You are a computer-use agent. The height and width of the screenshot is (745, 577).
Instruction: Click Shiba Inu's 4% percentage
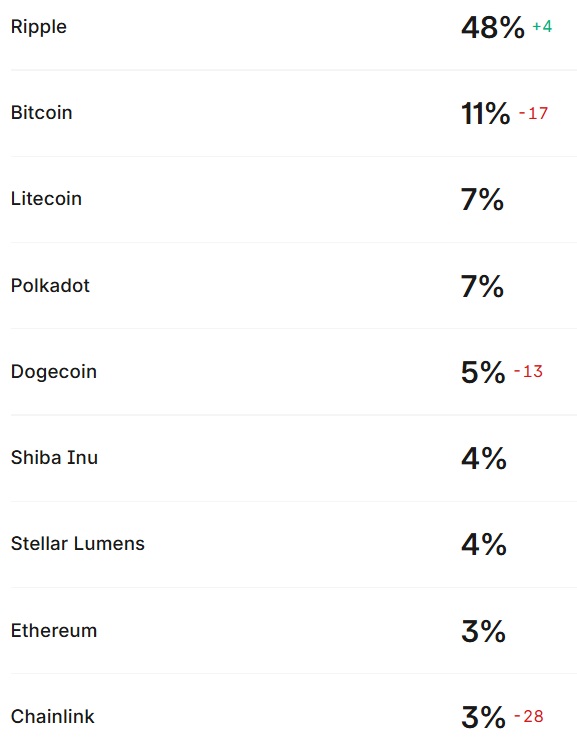click(484, 458)
